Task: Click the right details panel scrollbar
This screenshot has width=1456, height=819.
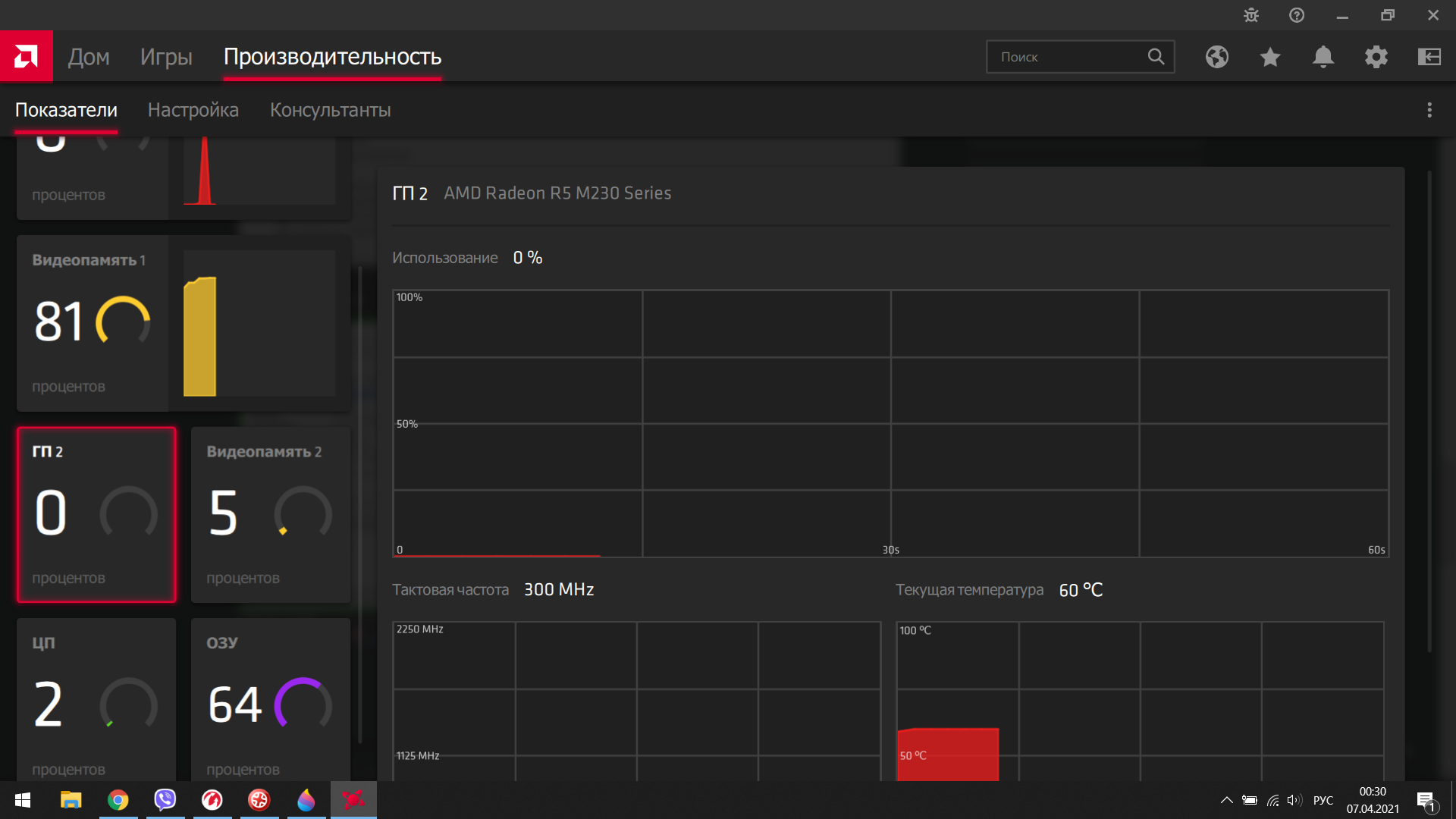Action: click(x=1429, y=412)
